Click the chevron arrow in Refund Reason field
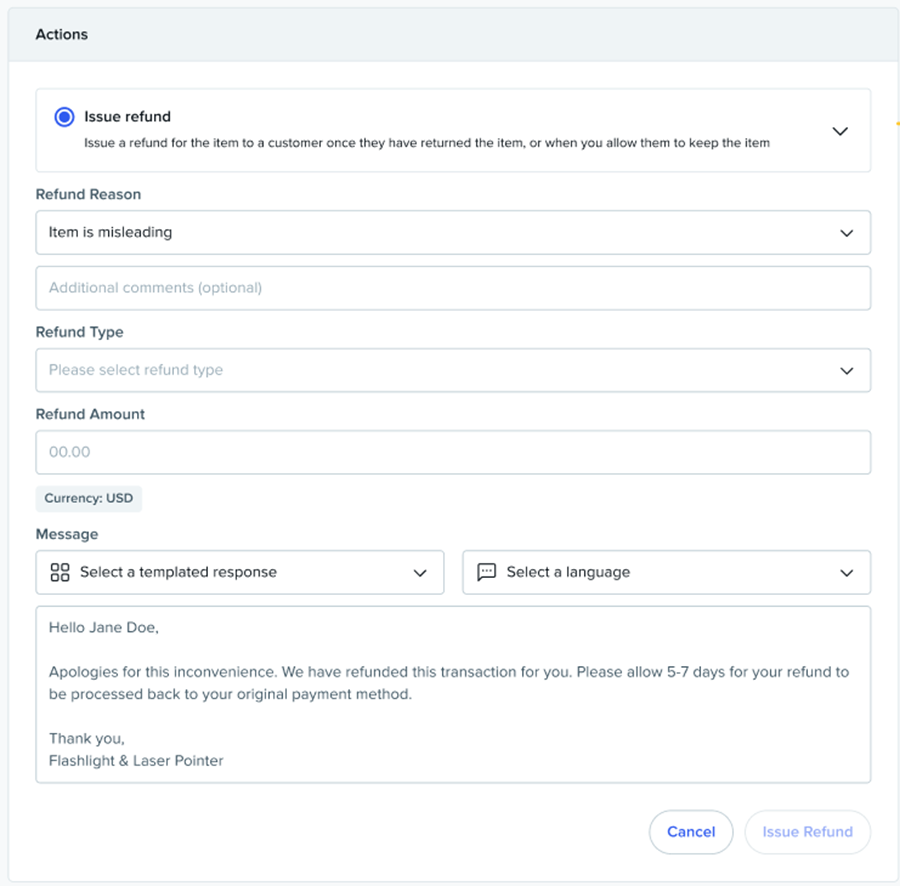900x886 pixels. (847, 233)
